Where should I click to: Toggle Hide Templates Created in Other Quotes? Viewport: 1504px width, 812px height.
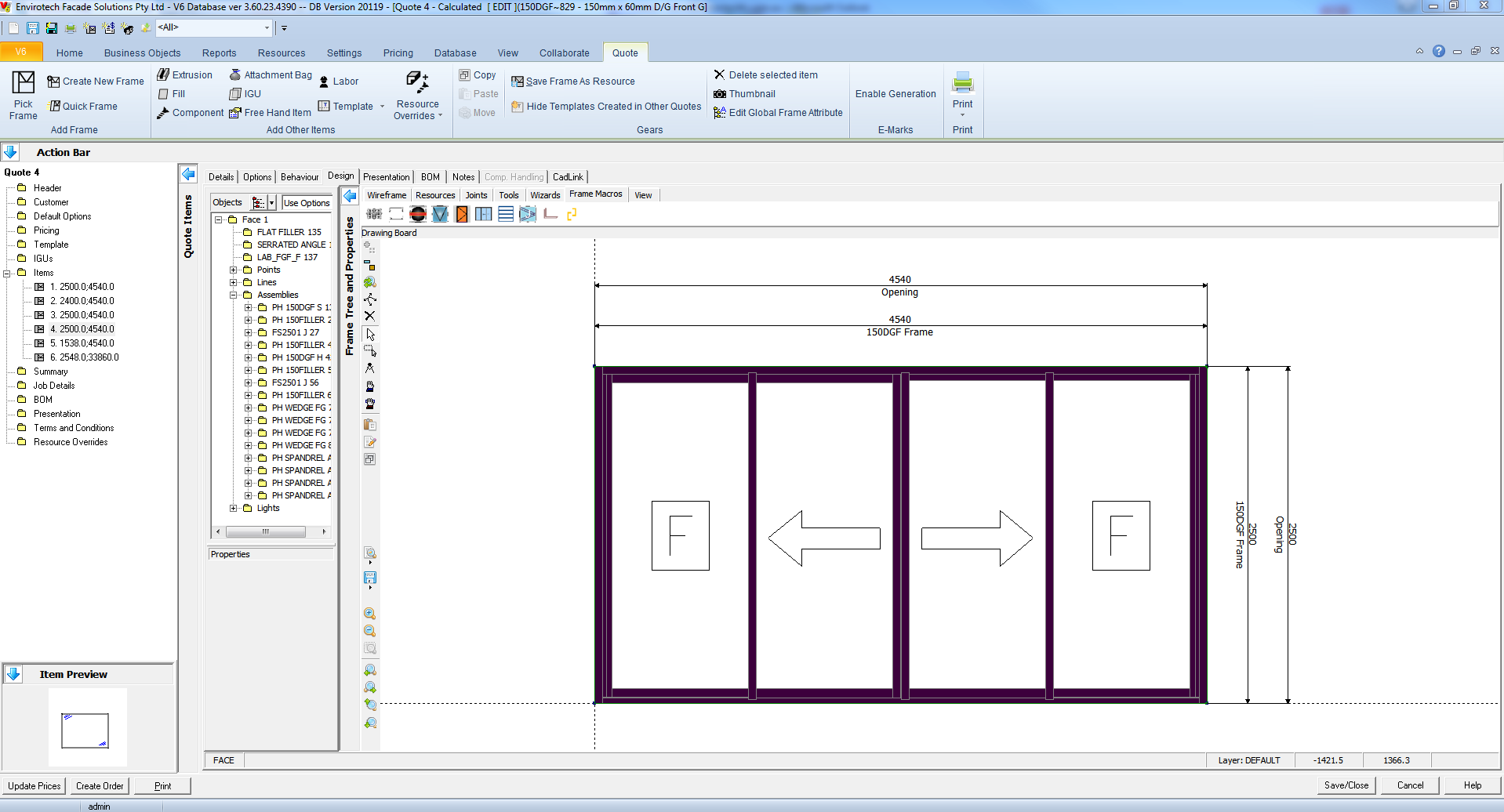[606, 107]
